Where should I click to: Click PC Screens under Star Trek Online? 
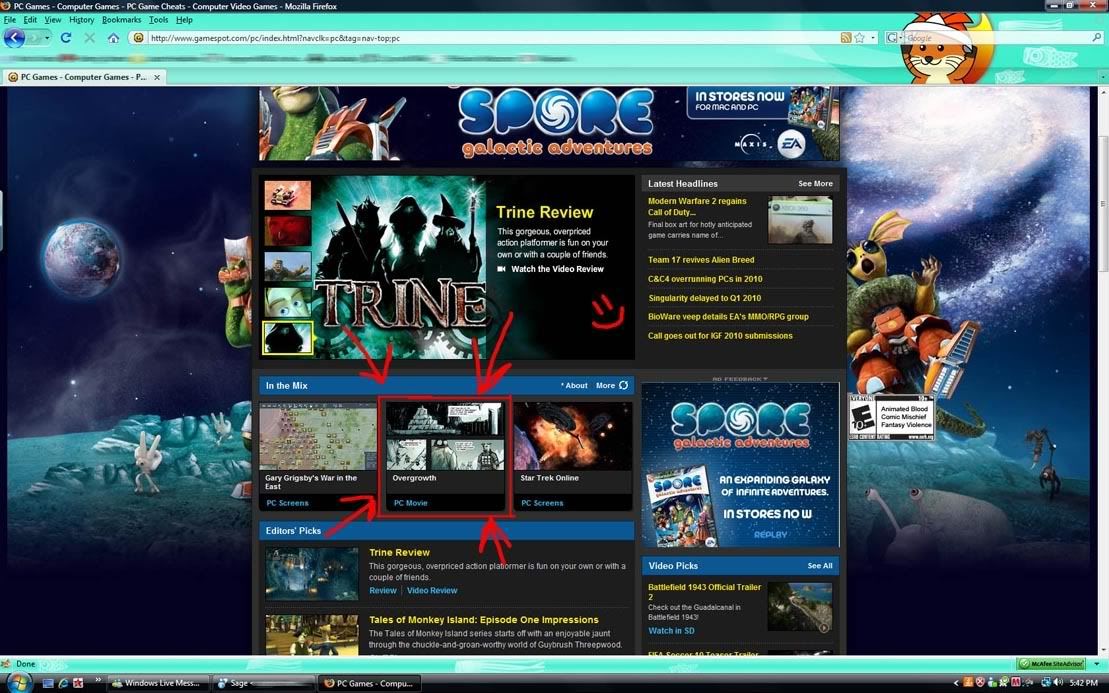tap(542, 503)
